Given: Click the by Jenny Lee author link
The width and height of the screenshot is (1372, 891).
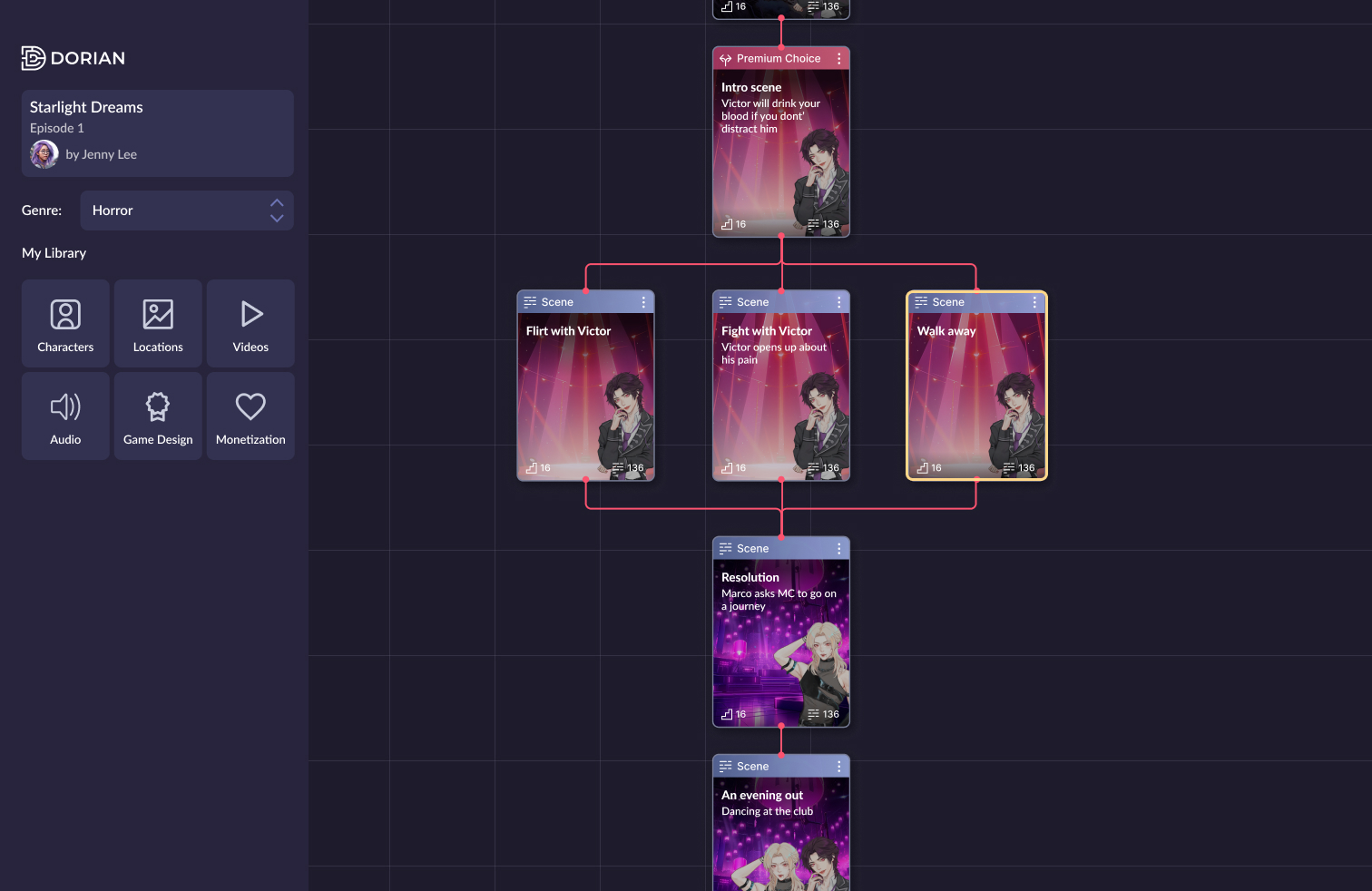Looking at the screenshot, I should click(x=102, y=154).
